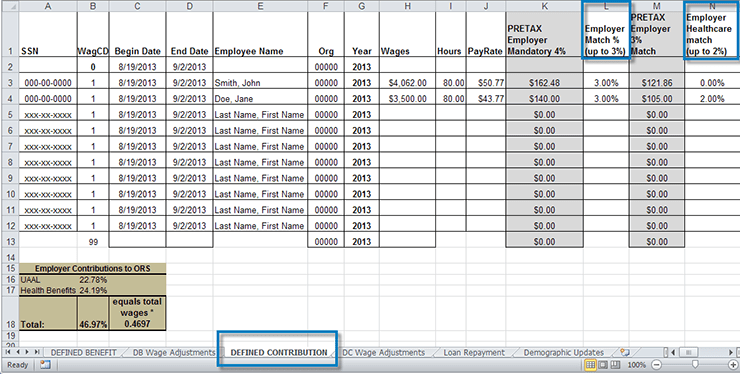Viewport: 740px width, 374px height.
Task: Switch to Loan Repayment sheet
Action: pos(474,352)
